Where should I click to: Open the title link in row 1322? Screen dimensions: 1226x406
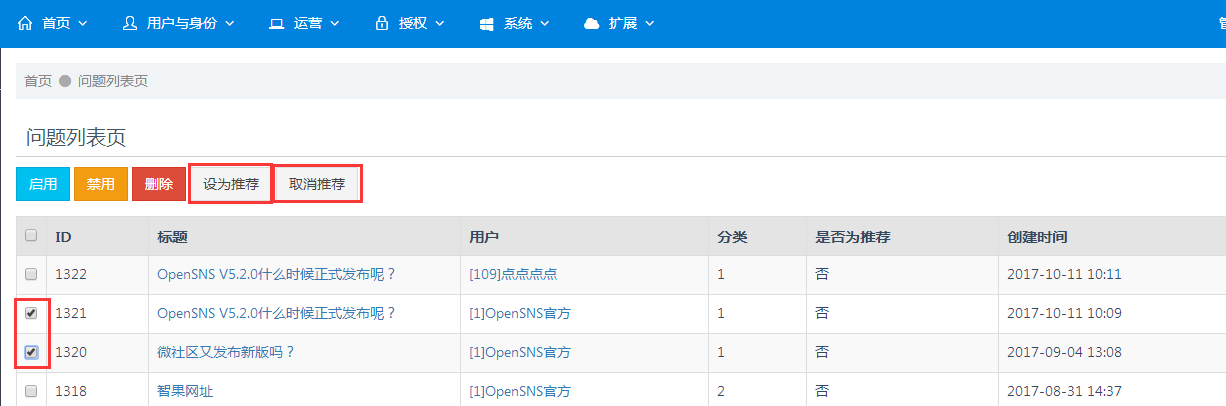pyautogui.click(x=277, y=274)
